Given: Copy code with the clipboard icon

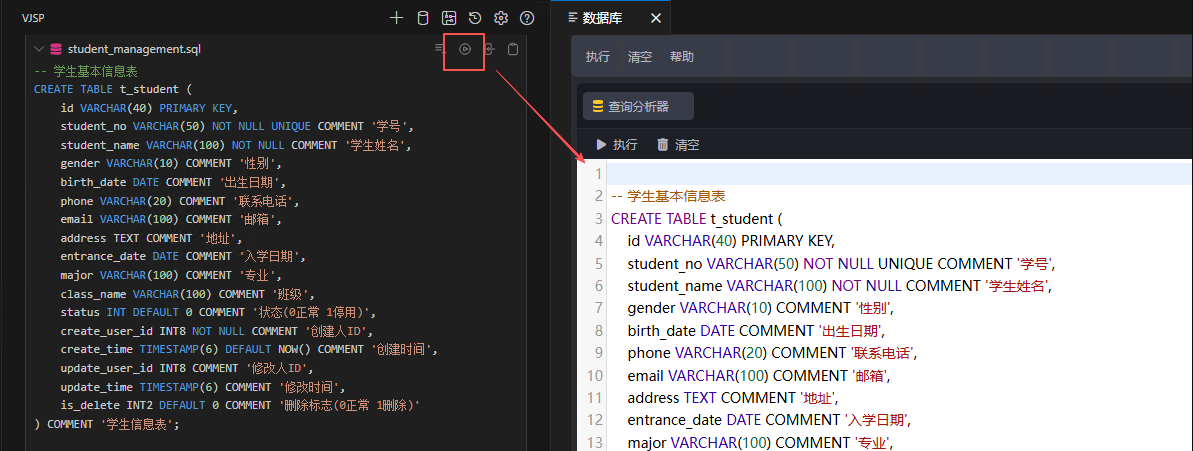Looking at the screenshot, I should pyautogui.click(x=513, y=49).
